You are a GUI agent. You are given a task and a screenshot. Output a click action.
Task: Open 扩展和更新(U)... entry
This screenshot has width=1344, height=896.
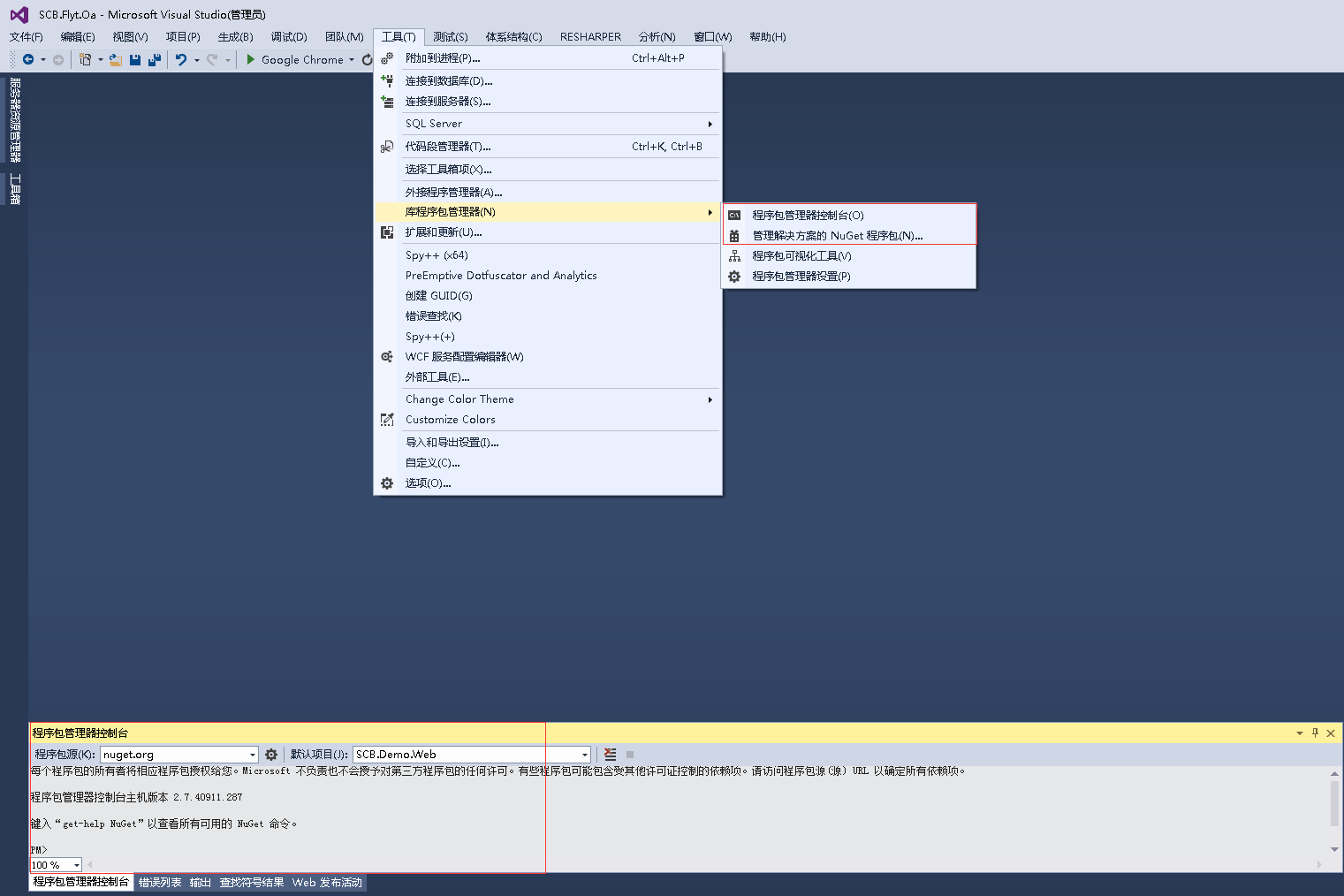(x=548, y=232)
